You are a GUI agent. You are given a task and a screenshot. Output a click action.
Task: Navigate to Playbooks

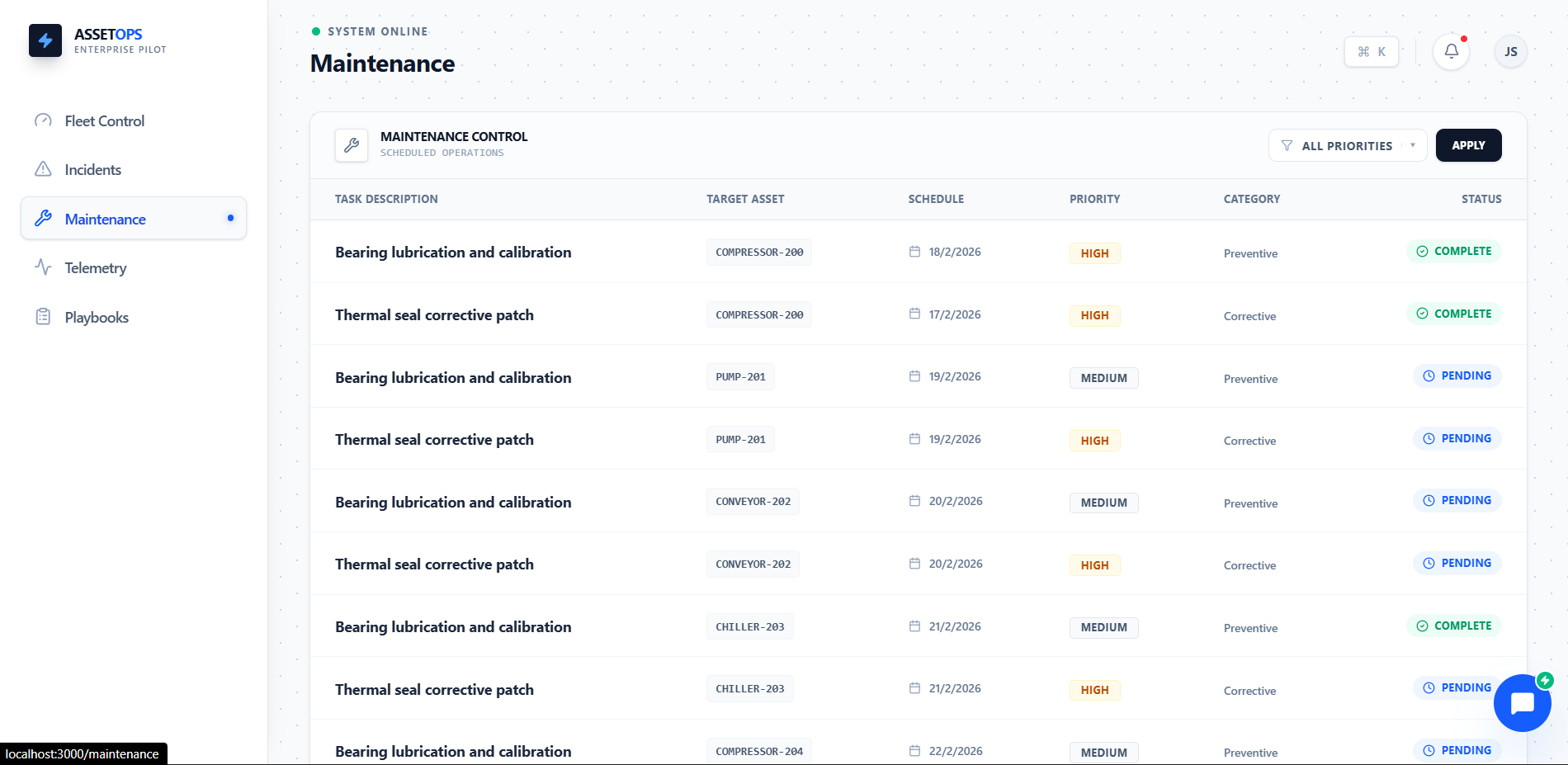click(x=134, y=317)
